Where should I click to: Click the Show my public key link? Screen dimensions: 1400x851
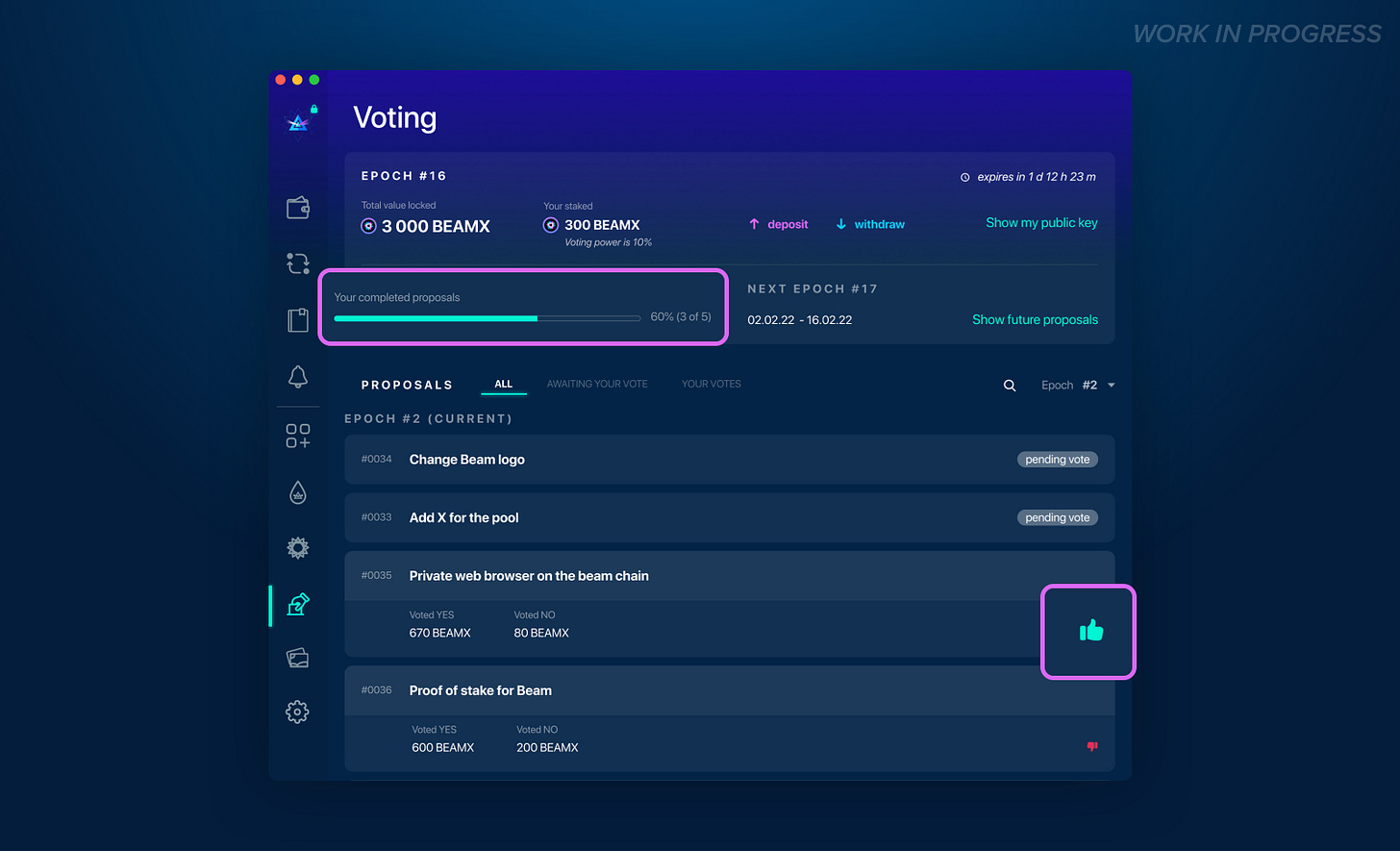[1041, 222]
